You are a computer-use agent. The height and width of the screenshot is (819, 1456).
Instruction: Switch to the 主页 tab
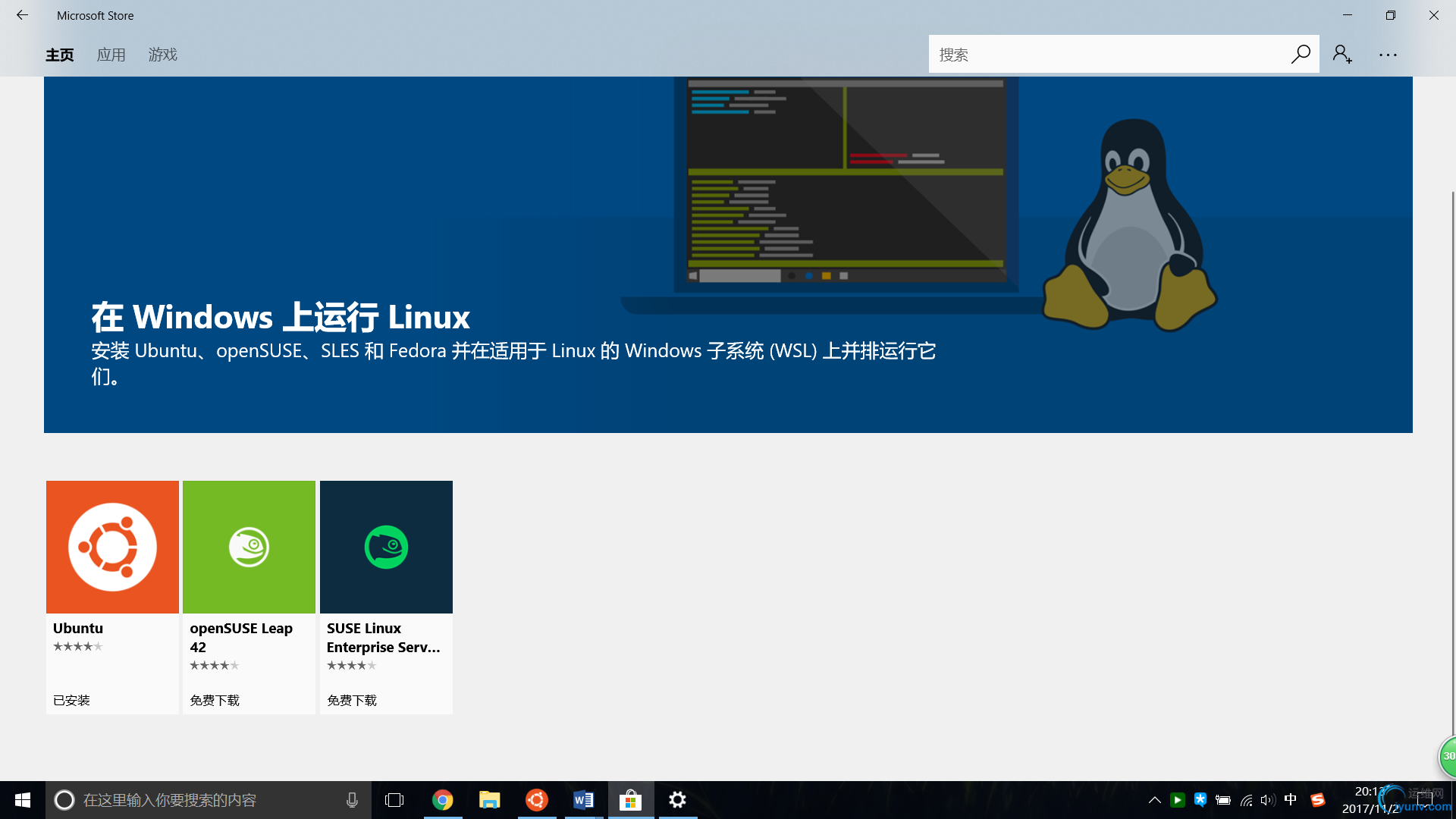pos(60,55)
